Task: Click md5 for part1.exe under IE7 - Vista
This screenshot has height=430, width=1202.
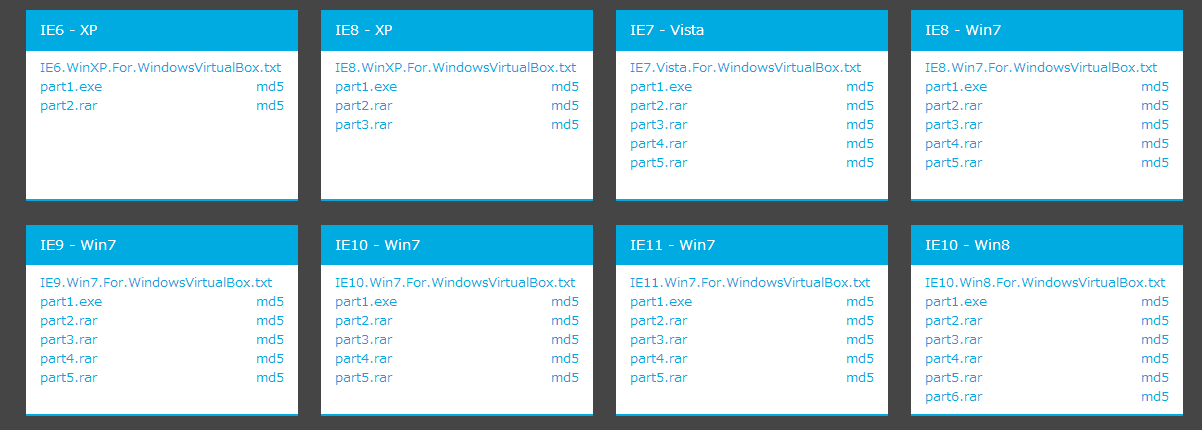Action: (x=860, y=87)
